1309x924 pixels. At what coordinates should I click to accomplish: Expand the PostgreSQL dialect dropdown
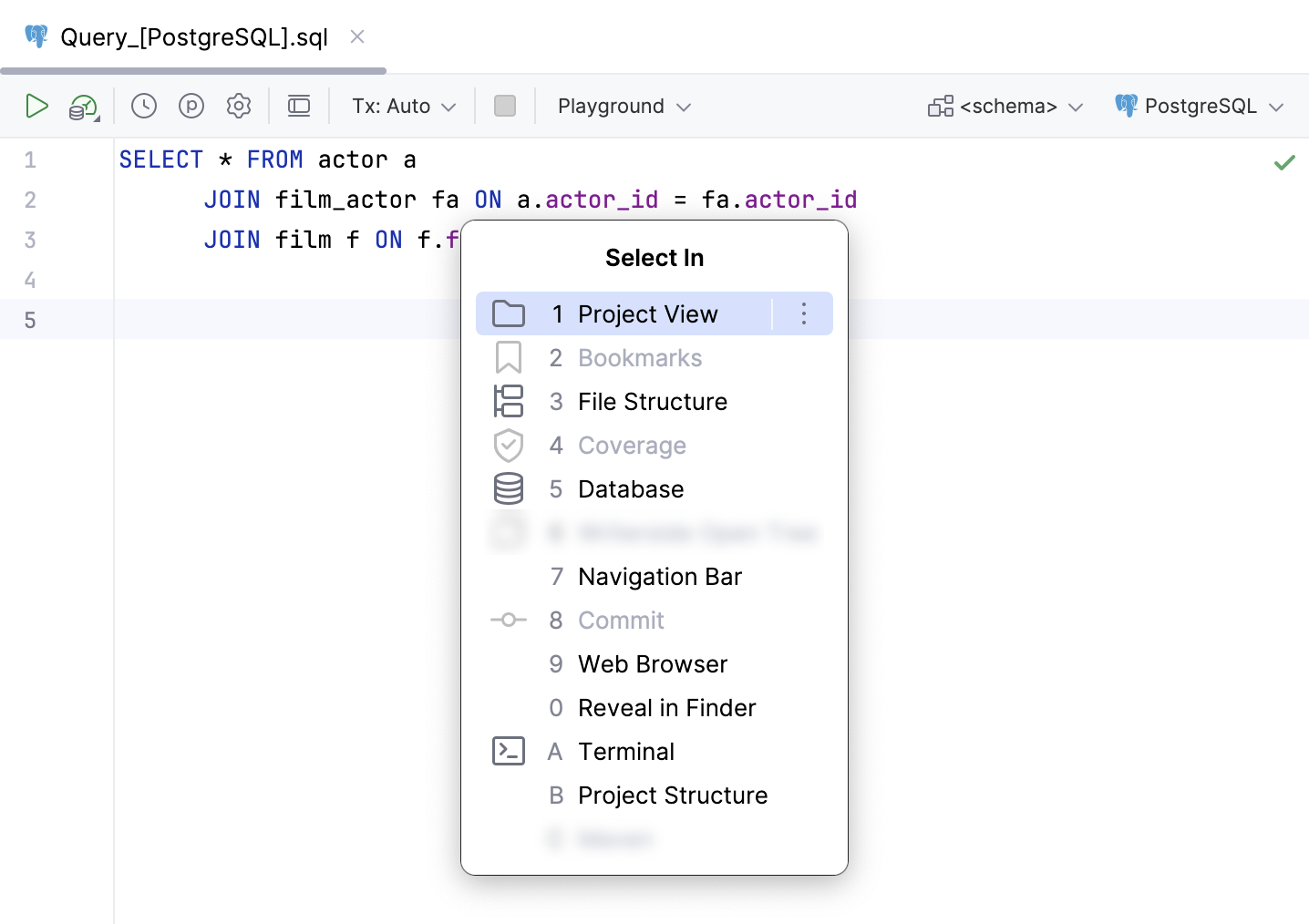[x=1275, y=106]
